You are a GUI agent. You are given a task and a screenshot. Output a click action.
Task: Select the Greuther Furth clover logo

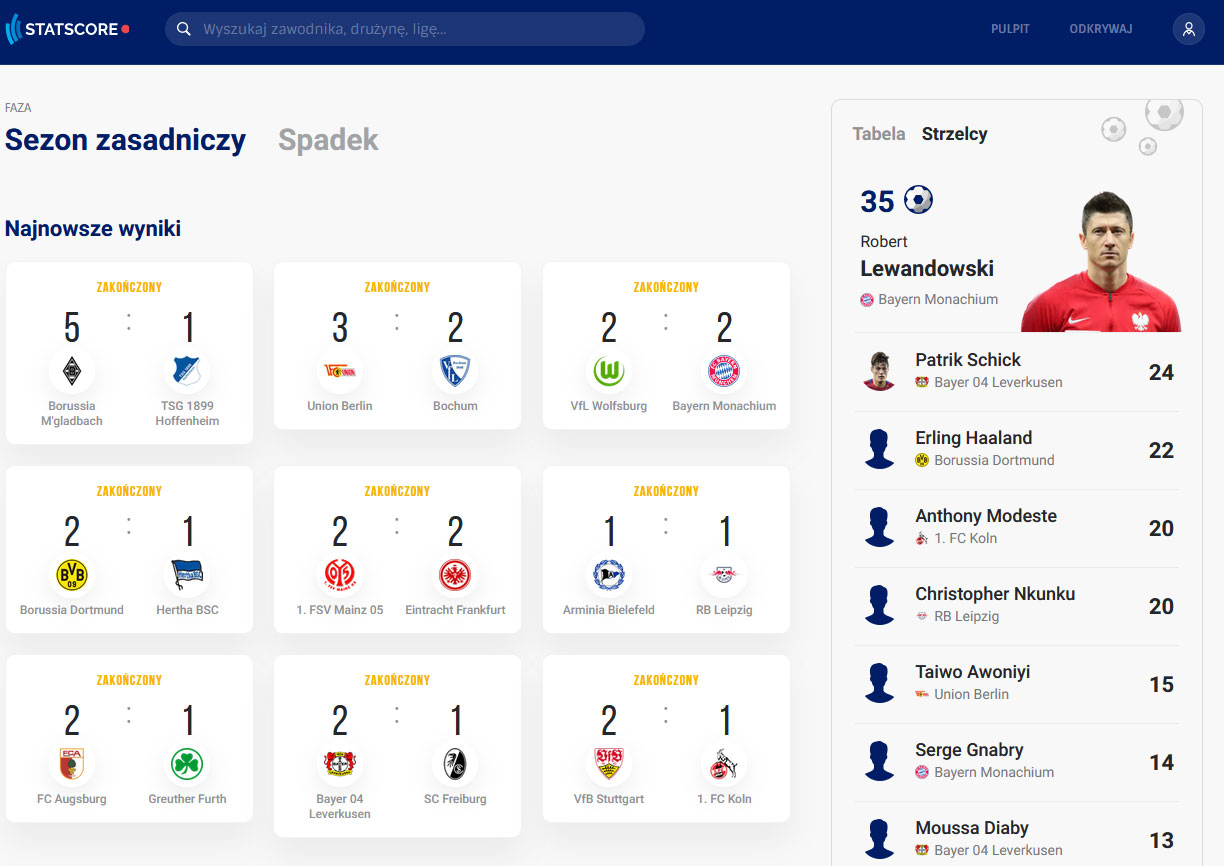pyautogui.click(x=187, y=764)
